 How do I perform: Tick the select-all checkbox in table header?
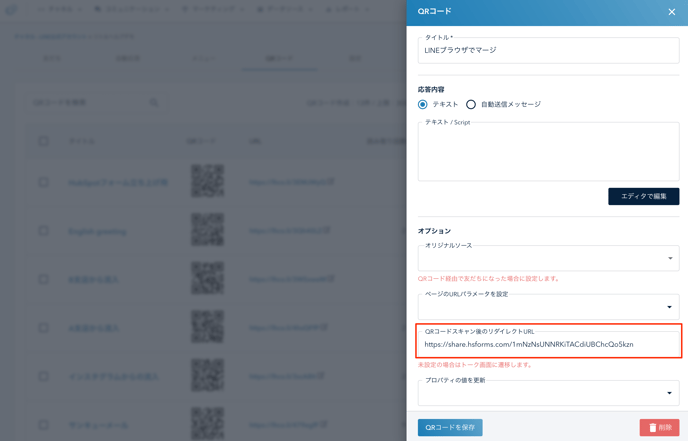coord(43,141)
